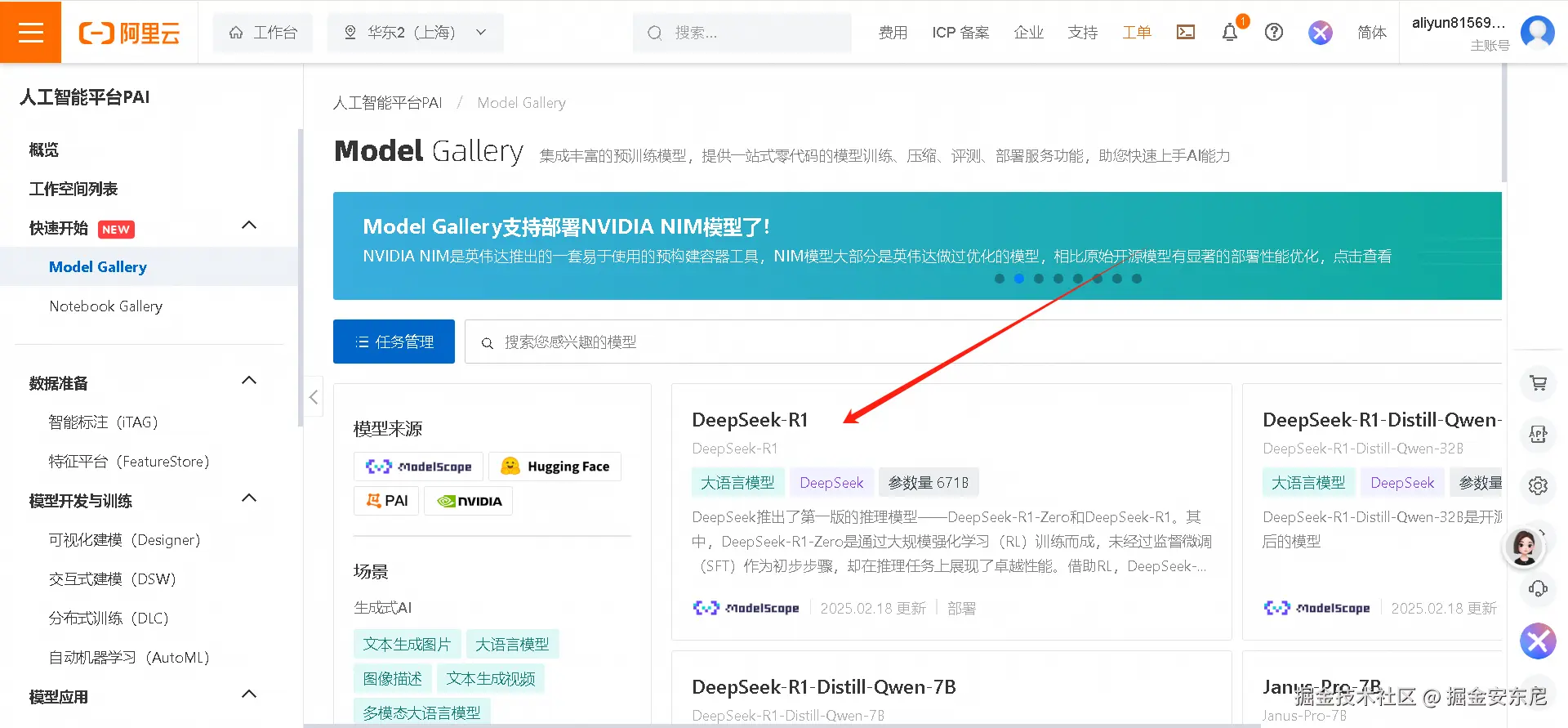Open the API scan side icon
Viewport: 1568px width, 728px height.
[1538, 434]
